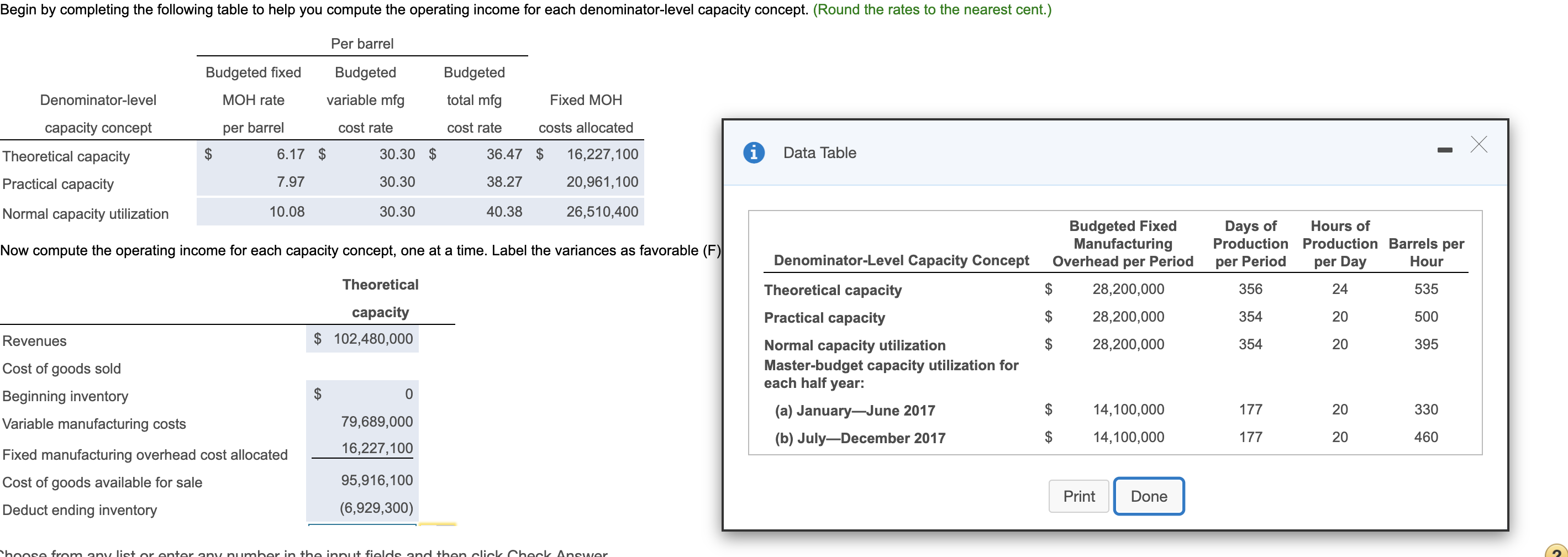Click barrels per hour value 500
Viewport: 1568px width, 557px height.
(1425, 317)
